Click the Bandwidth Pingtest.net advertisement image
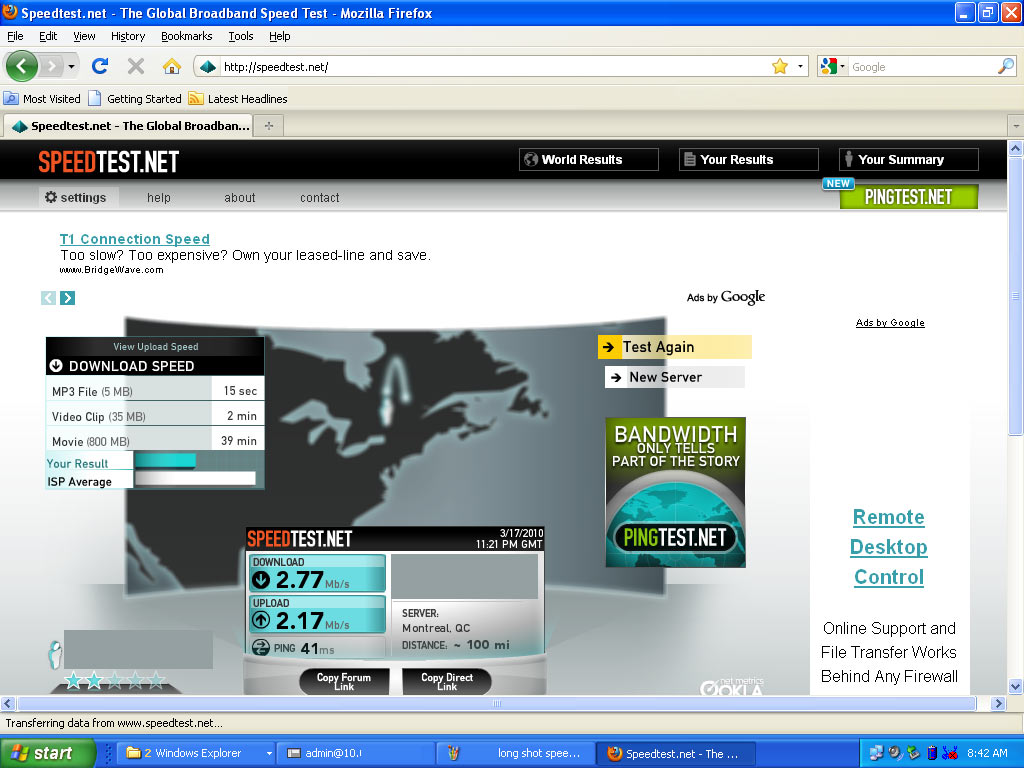The width and height of the screenshot is (1024, 768). [x=675, y=492]
